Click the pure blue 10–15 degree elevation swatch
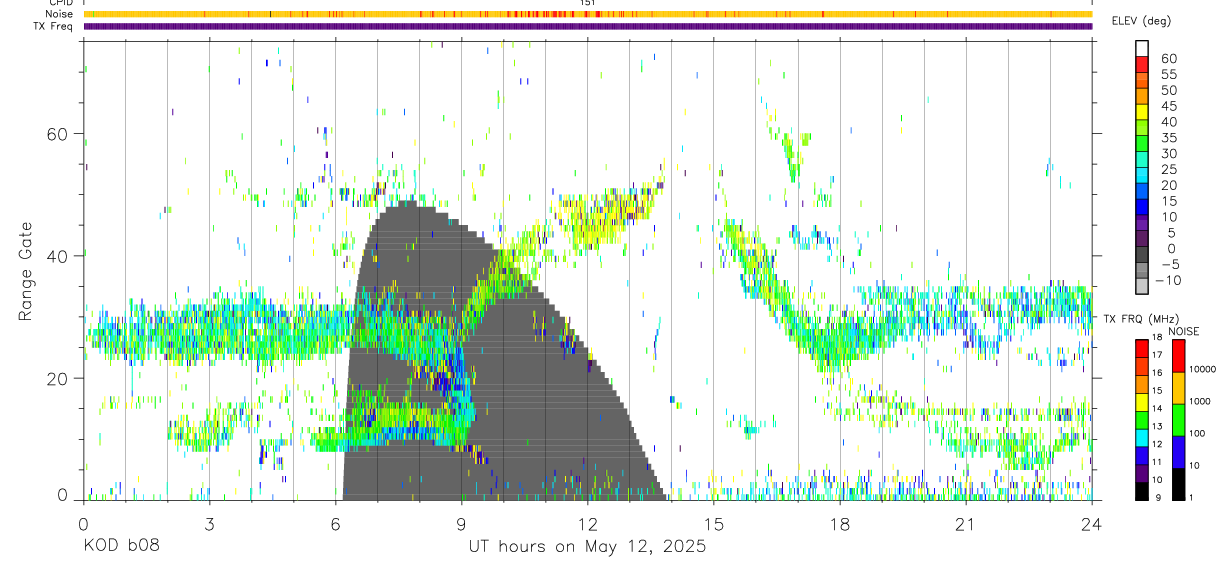Image resolution: width=1228 pixels, height=567 pixels. click(x=1142, y=209)
